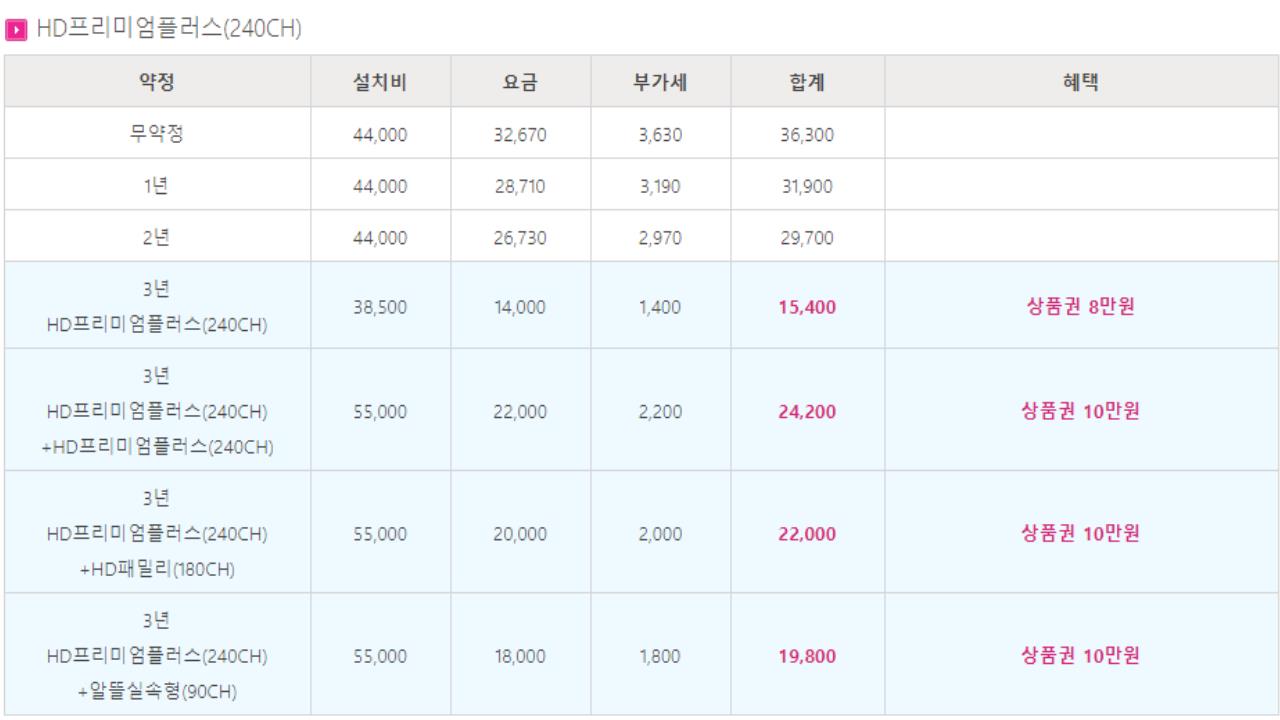The height and width of the screenshot is (720, 1280).
Task: Select the HD프리미엄플러스(240CH) heading above the table
Action: [168, 29]
